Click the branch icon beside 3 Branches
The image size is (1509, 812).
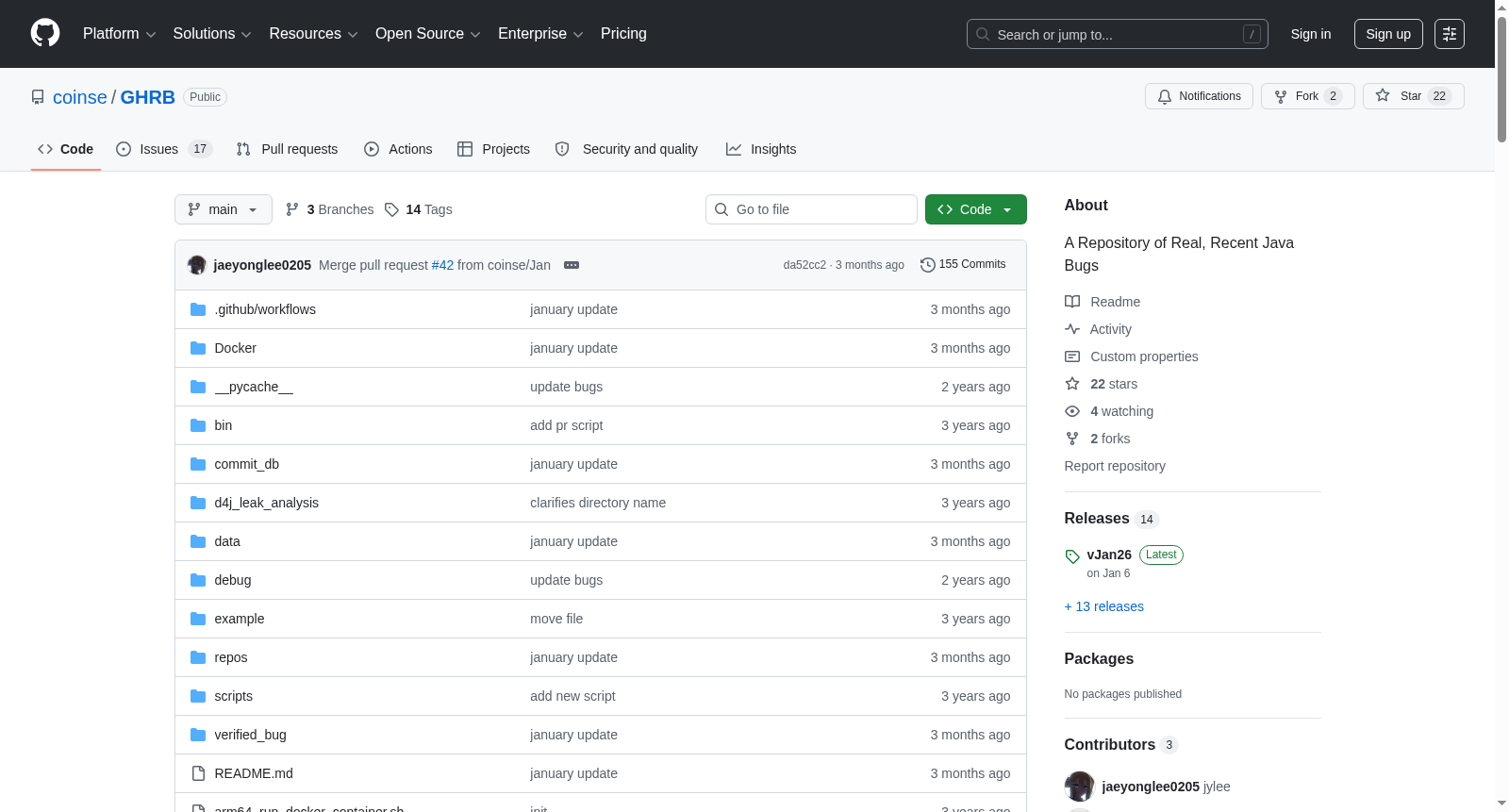pos(292,209)
